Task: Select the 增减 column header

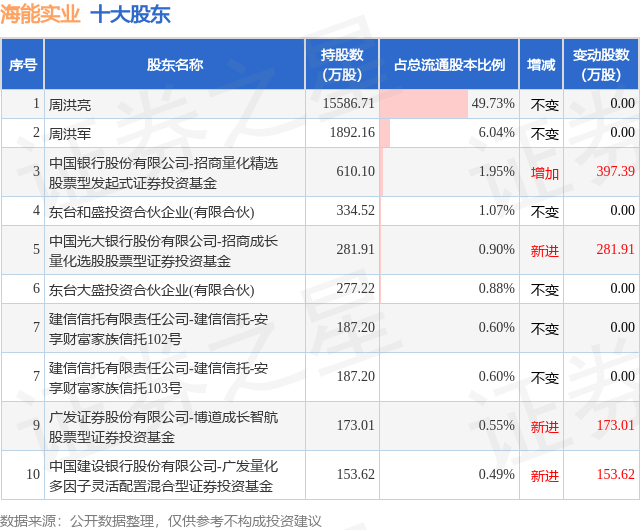Action: point(541,65)
